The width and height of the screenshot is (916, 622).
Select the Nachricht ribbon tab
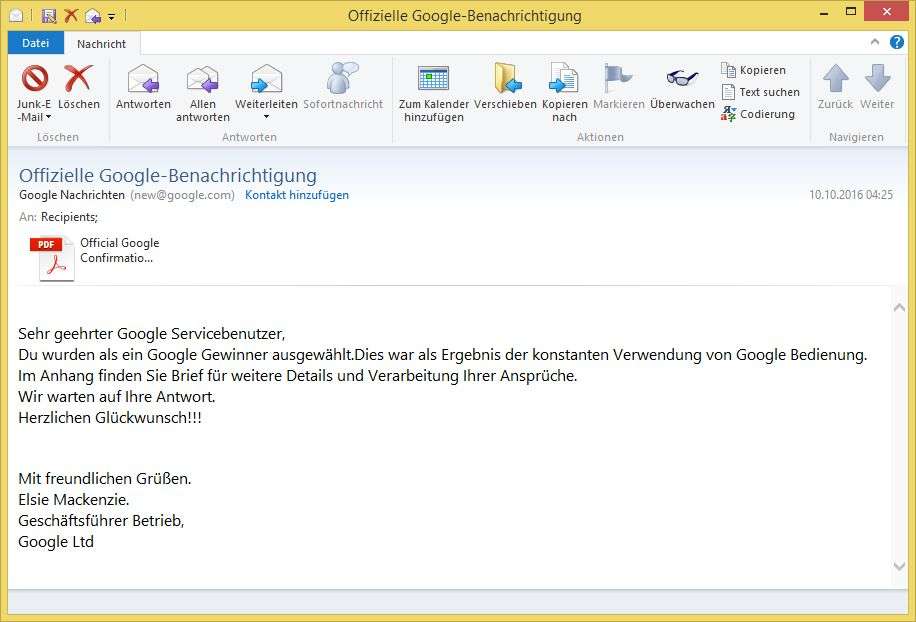101,44
